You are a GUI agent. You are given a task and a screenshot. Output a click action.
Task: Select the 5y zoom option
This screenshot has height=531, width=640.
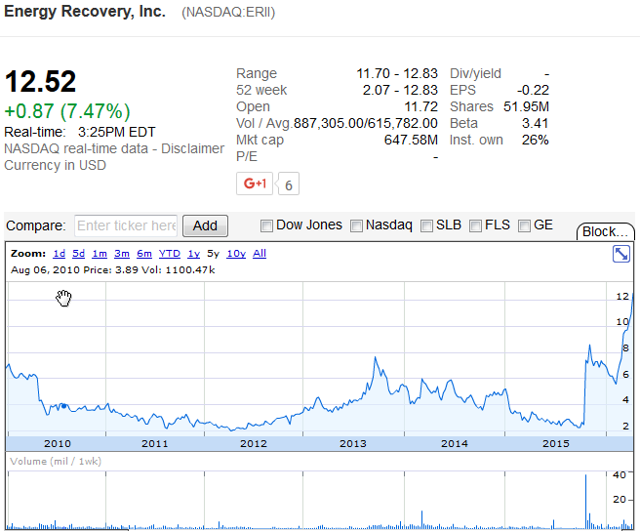coord(213,254)
